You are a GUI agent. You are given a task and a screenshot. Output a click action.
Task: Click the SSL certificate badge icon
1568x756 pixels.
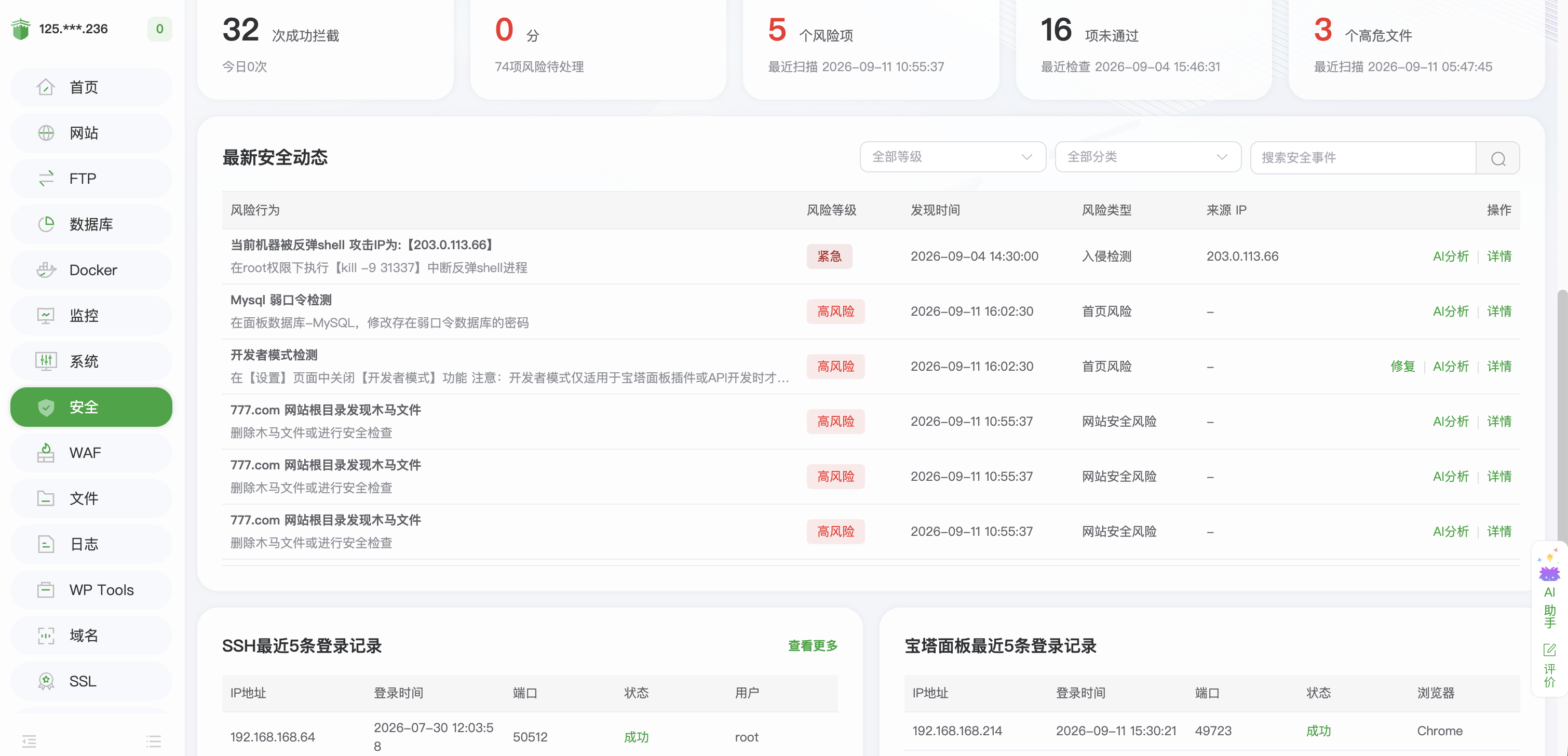coord(46,681)
